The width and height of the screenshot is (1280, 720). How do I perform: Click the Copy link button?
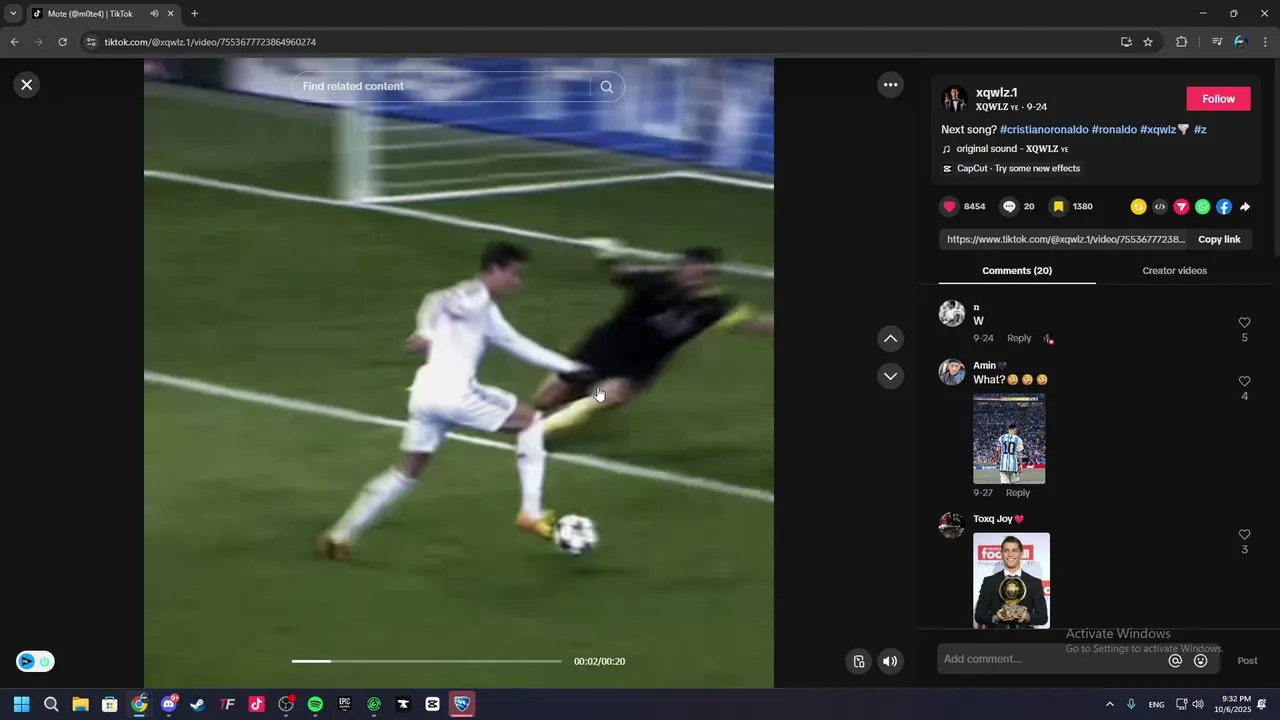click(1219, 240)
